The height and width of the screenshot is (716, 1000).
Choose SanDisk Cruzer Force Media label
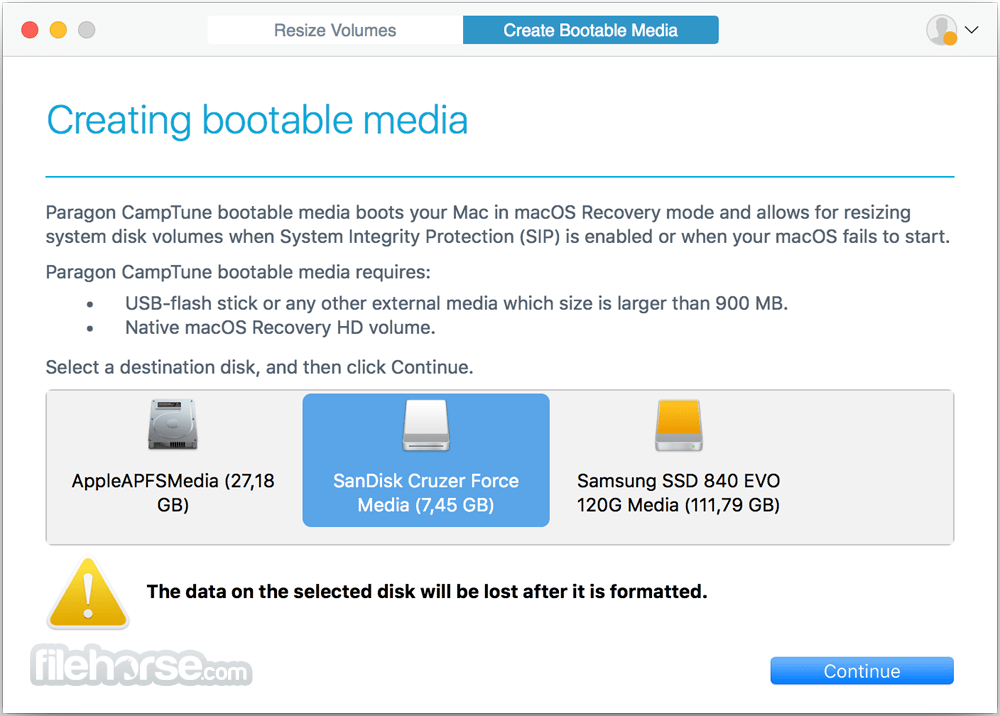[x=426, y=492]
